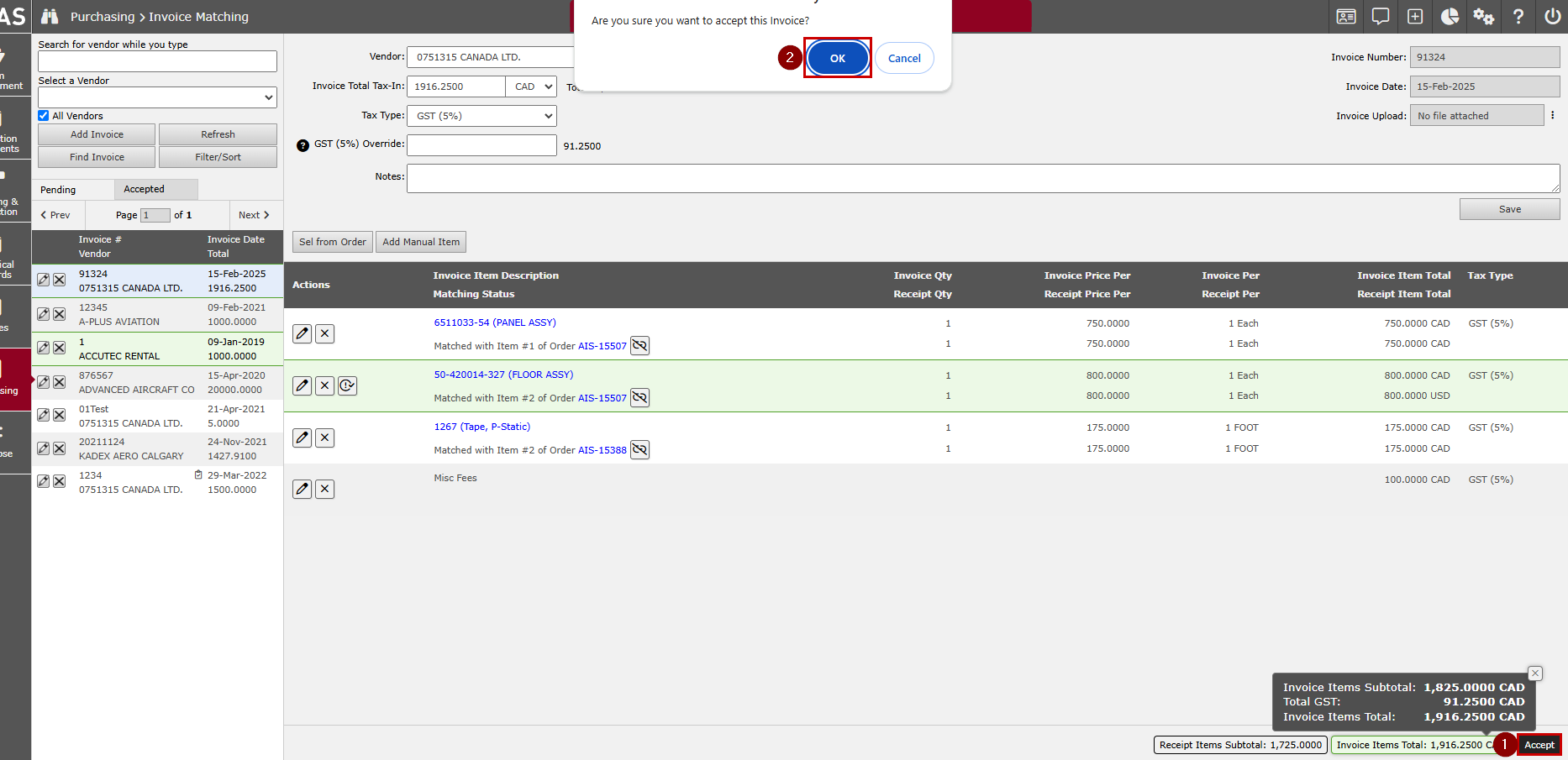1568x760 pixels.
Task: Click the power/logout icon in top bar
Action: [1552, 17]
